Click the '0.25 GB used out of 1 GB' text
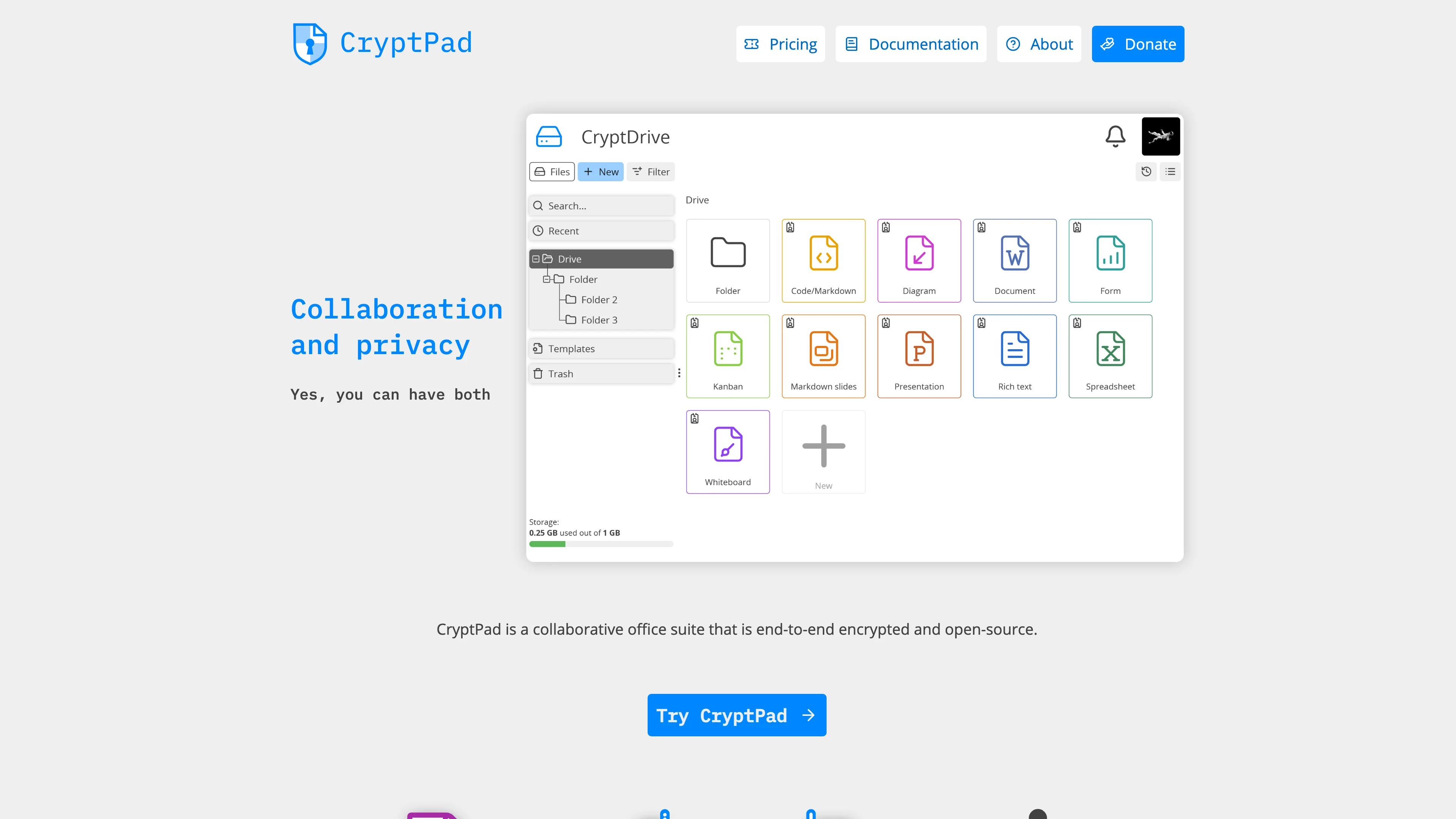Viewport: 1456px width, 819px height. click(x=574, y=532)
